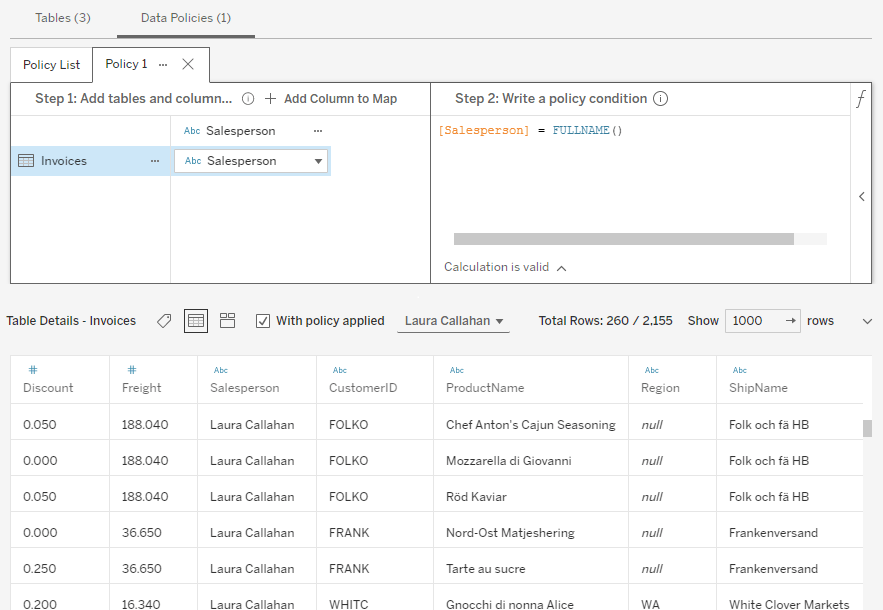Open the Policy List tab

(x=51, y=65)
